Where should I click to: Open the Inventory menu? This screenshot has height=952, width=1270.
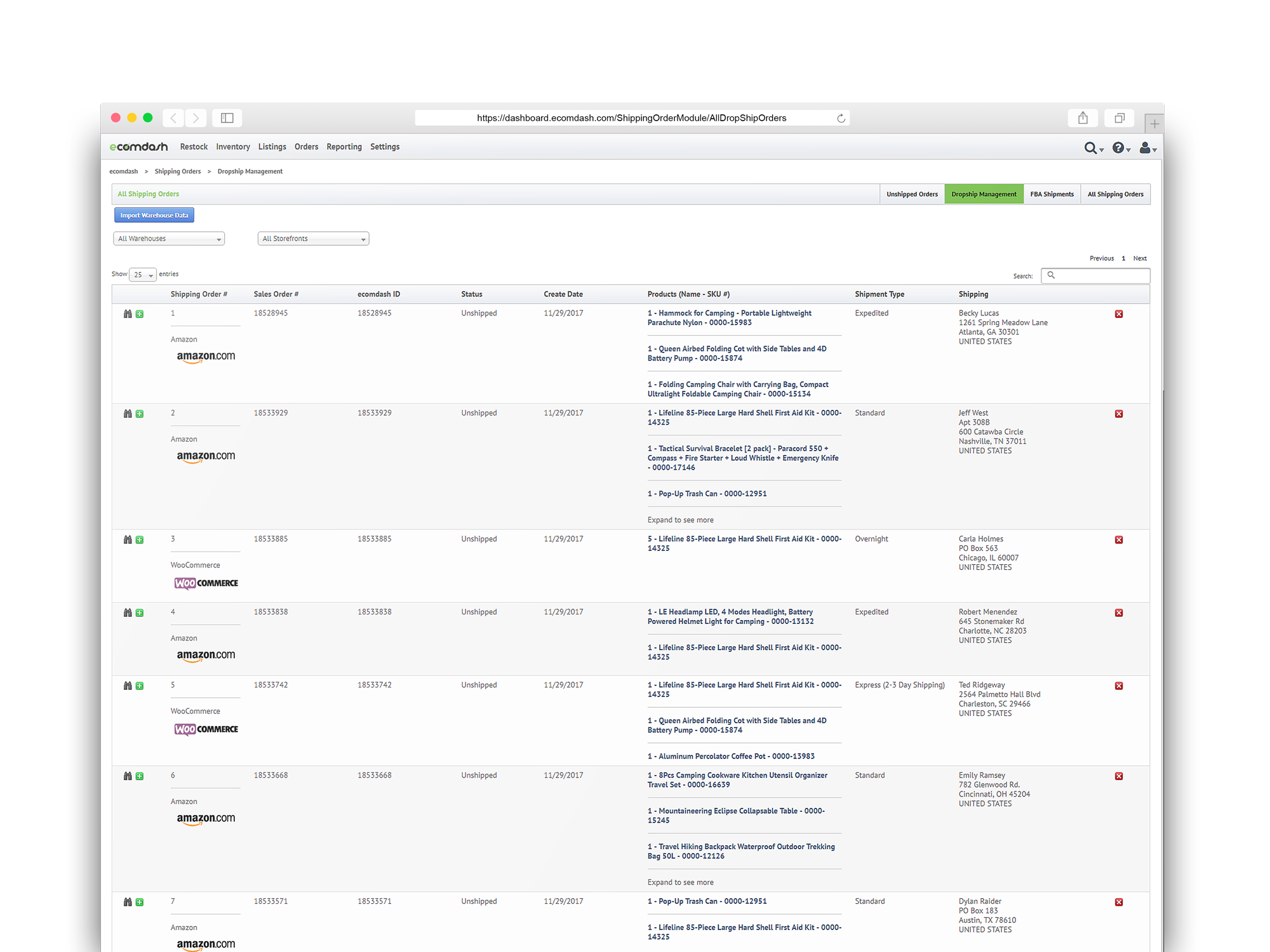[x=232, y=147]
